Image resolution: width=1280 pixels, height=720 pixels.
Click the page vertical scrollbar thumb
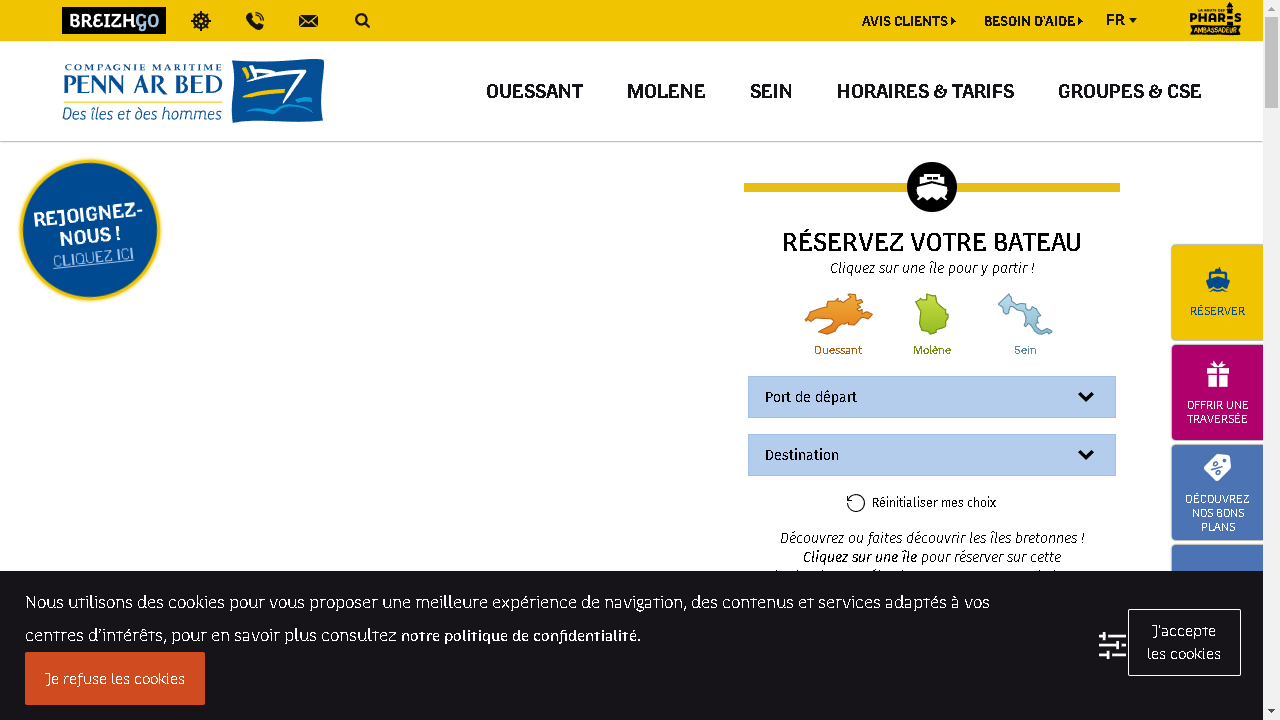1271,60
